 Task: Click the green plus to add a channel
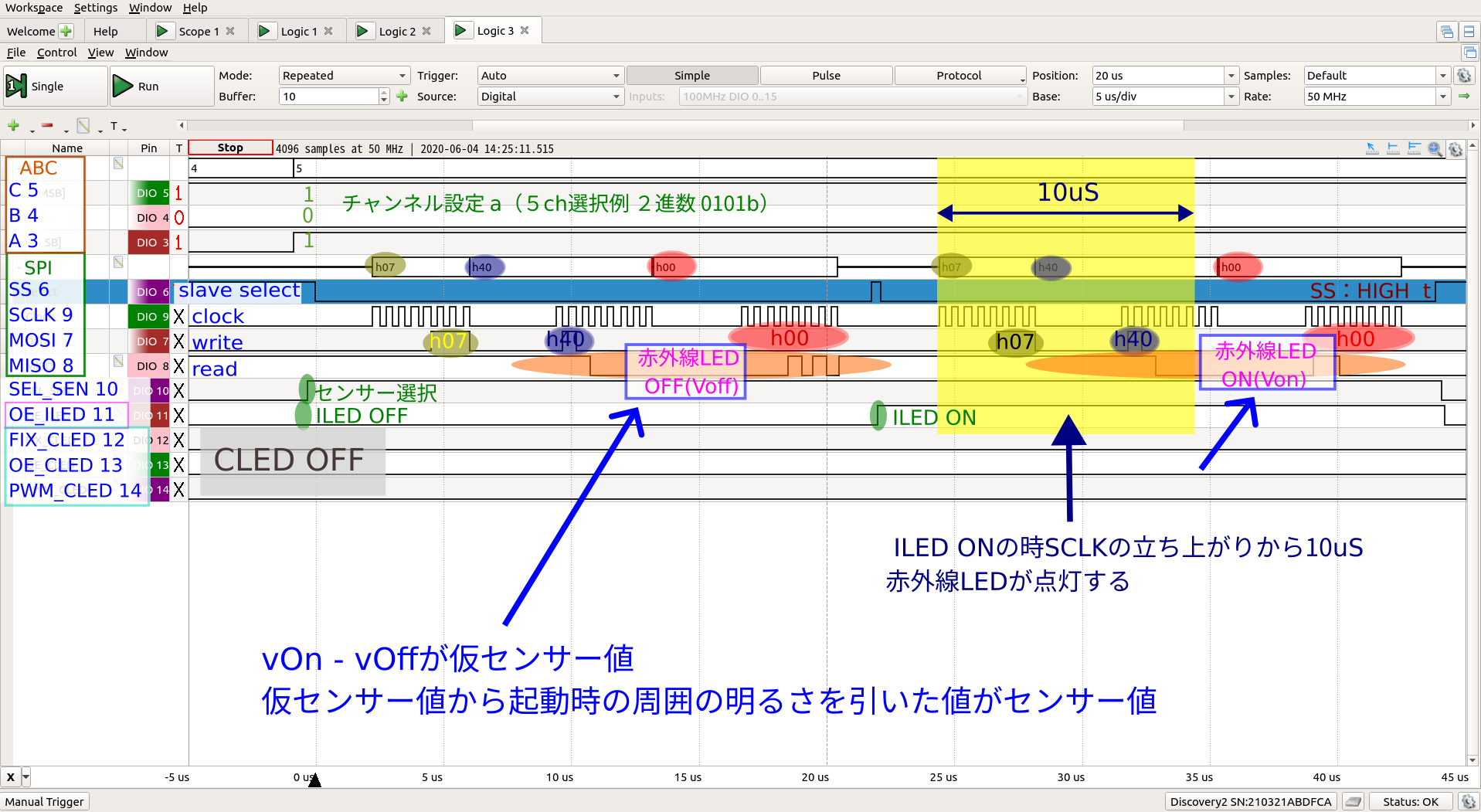[13, 125]
